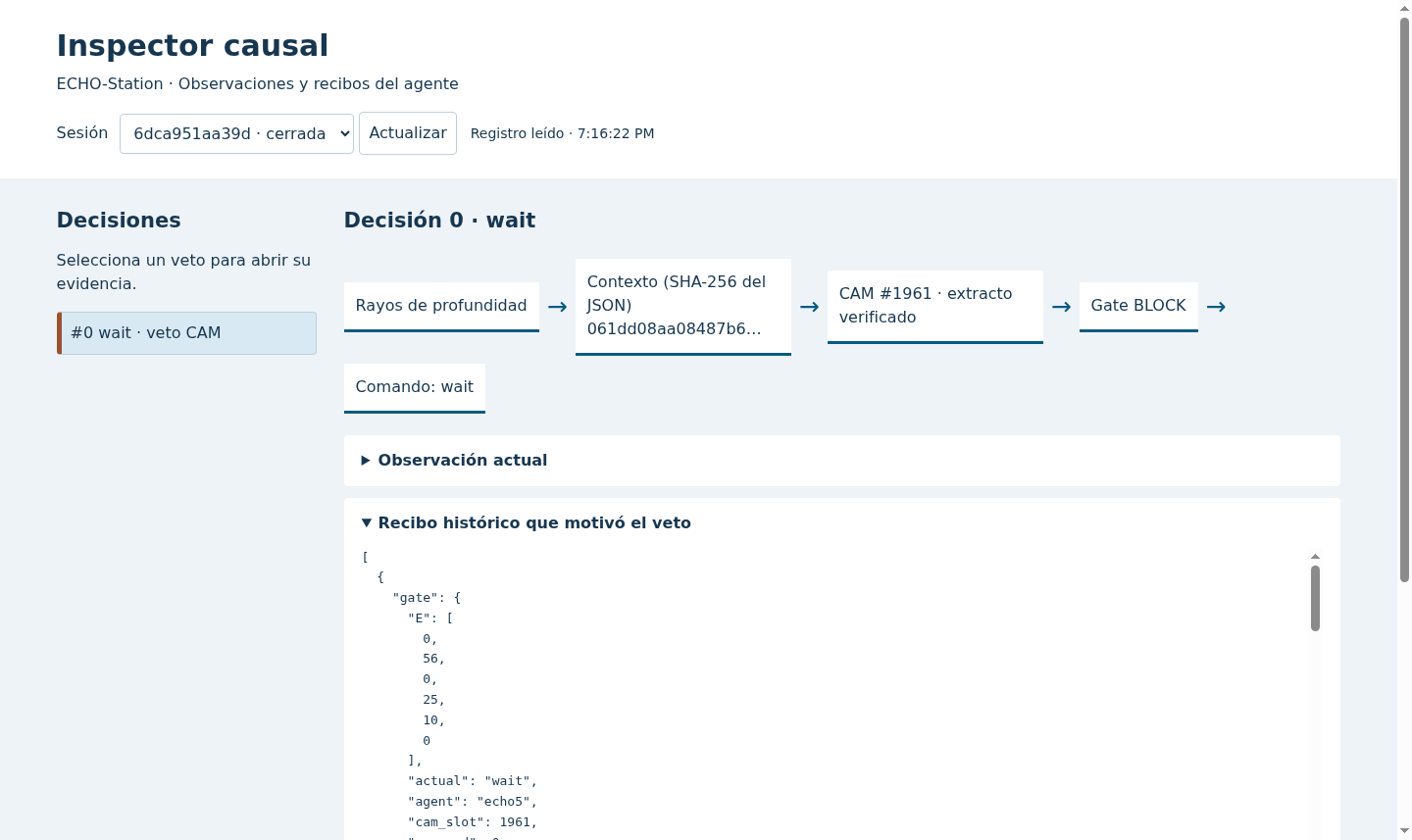The height and width of the screenshot is (840, 1412).
Task: Click the 'Comando: wait' step box
Action: [x=415, y=388]
